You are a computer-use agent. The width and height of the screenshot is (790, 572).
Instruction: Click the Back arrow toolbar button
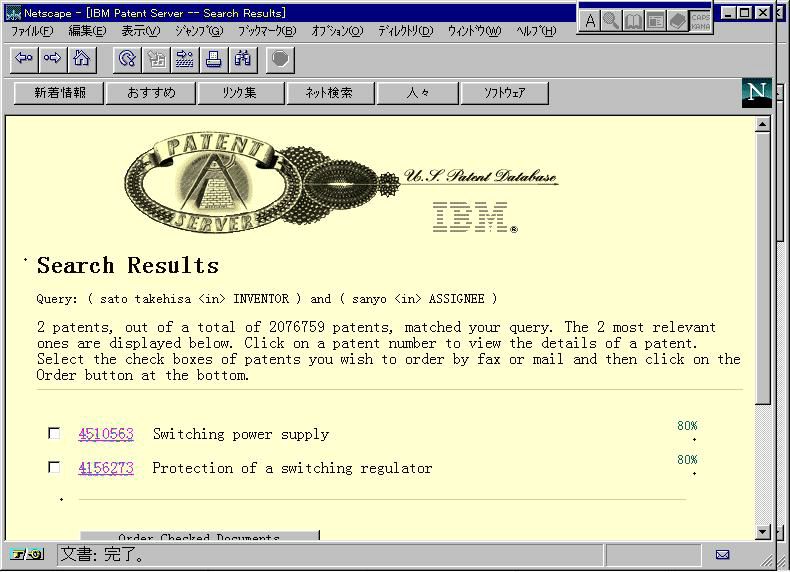tap(24, 59)
